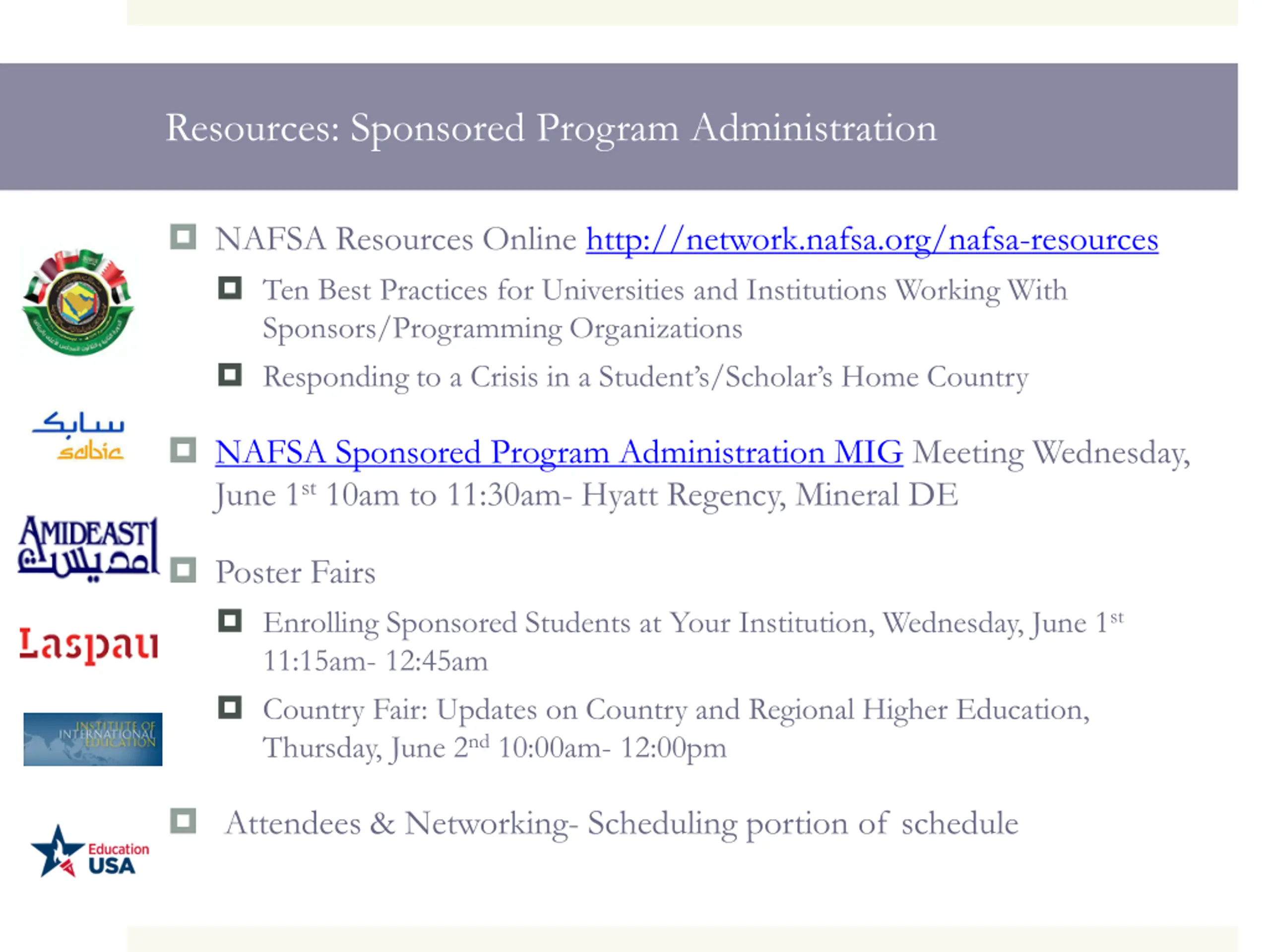Click the bullet beside the MIG Meeting item
The height and width of the screenshot is (952, 1270).
(x=183, y=450)
